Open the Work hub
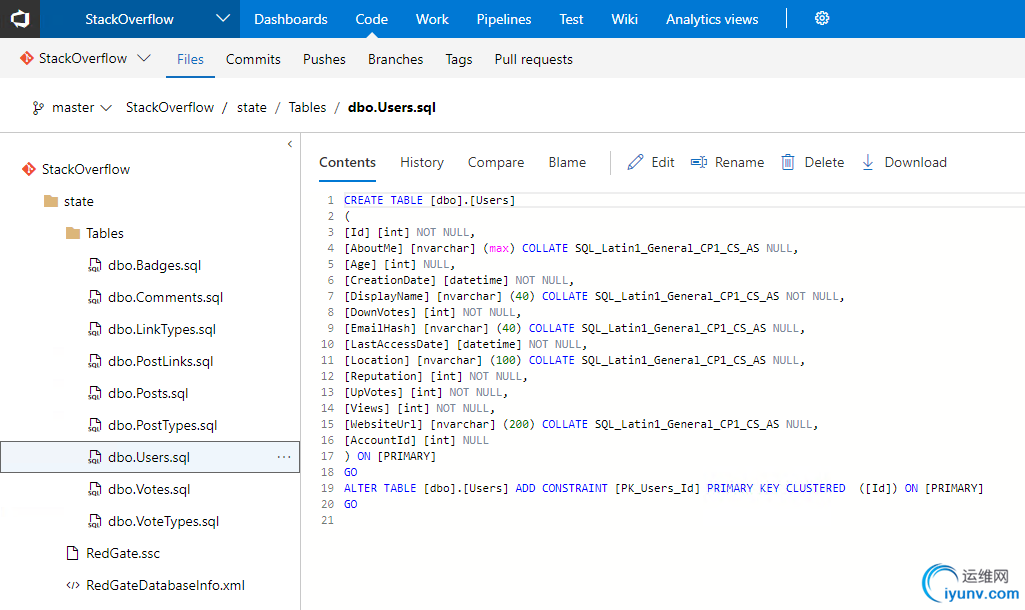The height and width of the screenshot is (610, 1025). (x=432, y=19)
